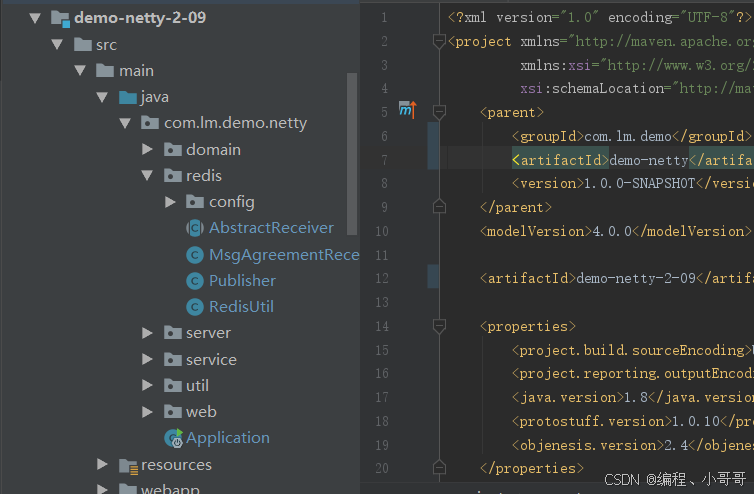This screenshot has width=754, height=494.
Task: Click the util package icon
Action: tap(173, 385)
